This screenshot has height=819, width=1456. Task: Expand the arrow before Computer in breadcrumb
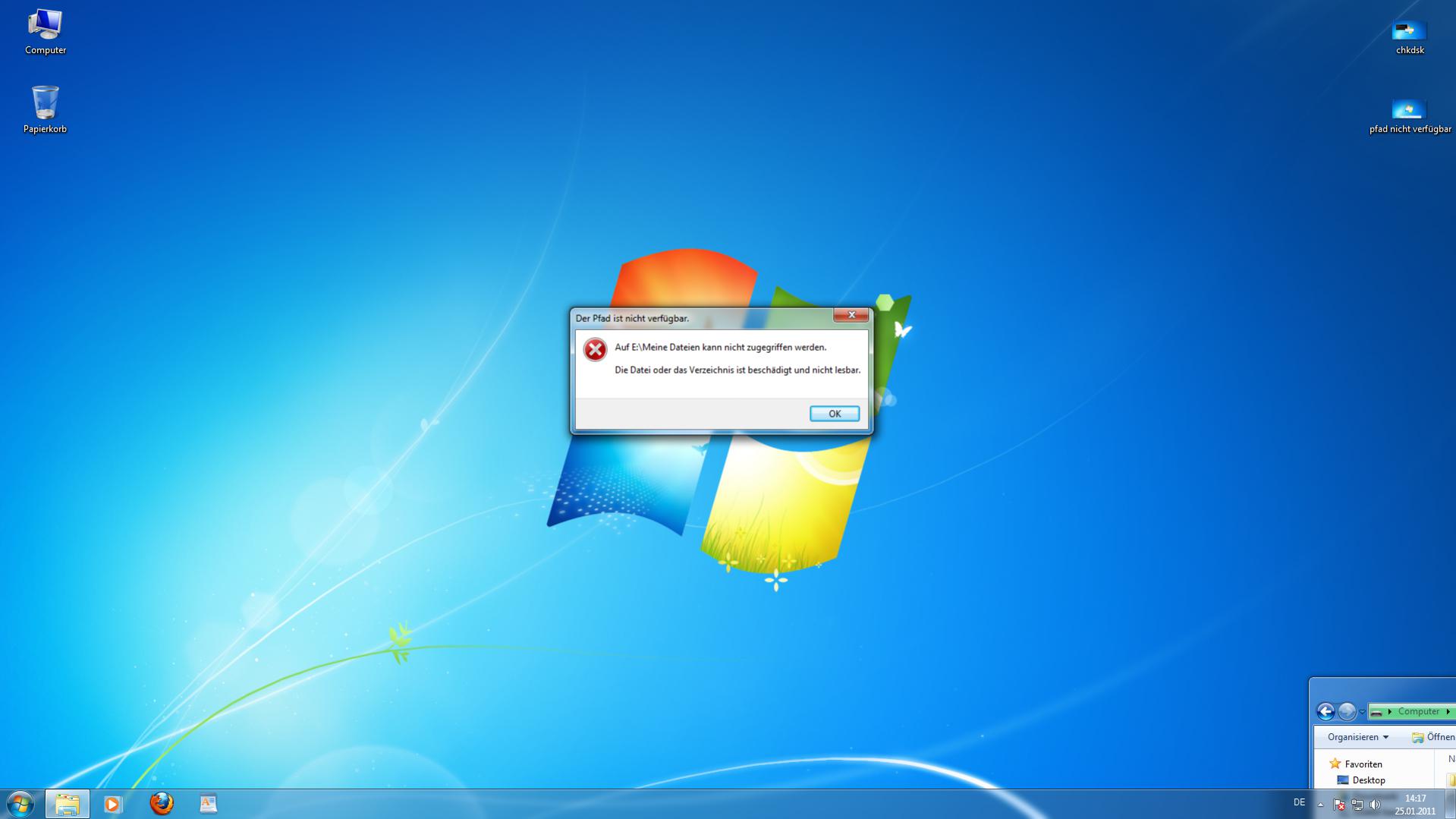tap(1390, 712)
